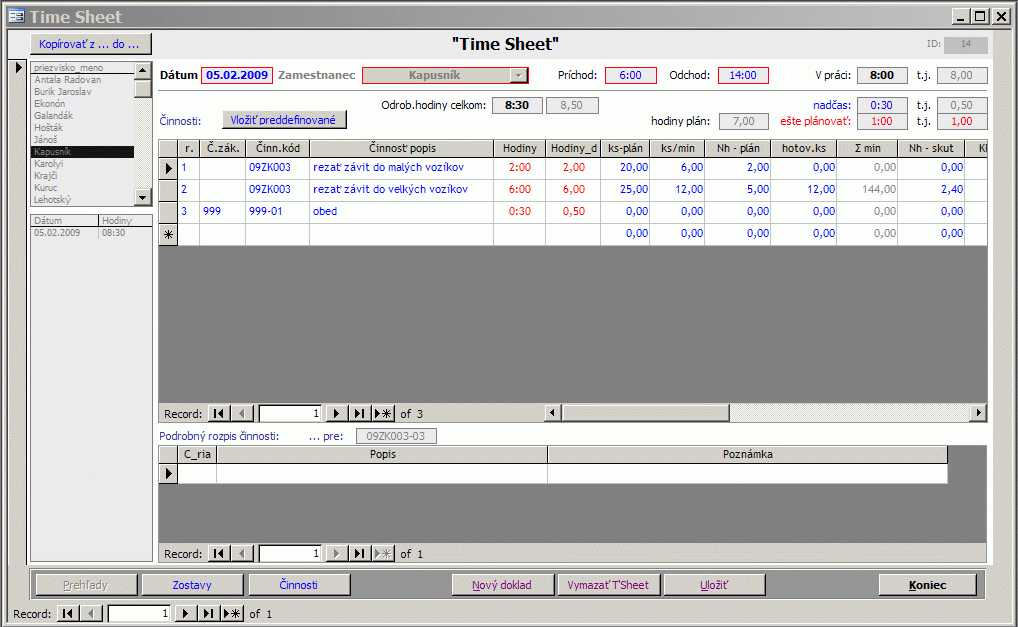Image resolution: width=1018 pixels, height=627 pixels.
Task: Create a Nový doklad
Action: [503, 585]
